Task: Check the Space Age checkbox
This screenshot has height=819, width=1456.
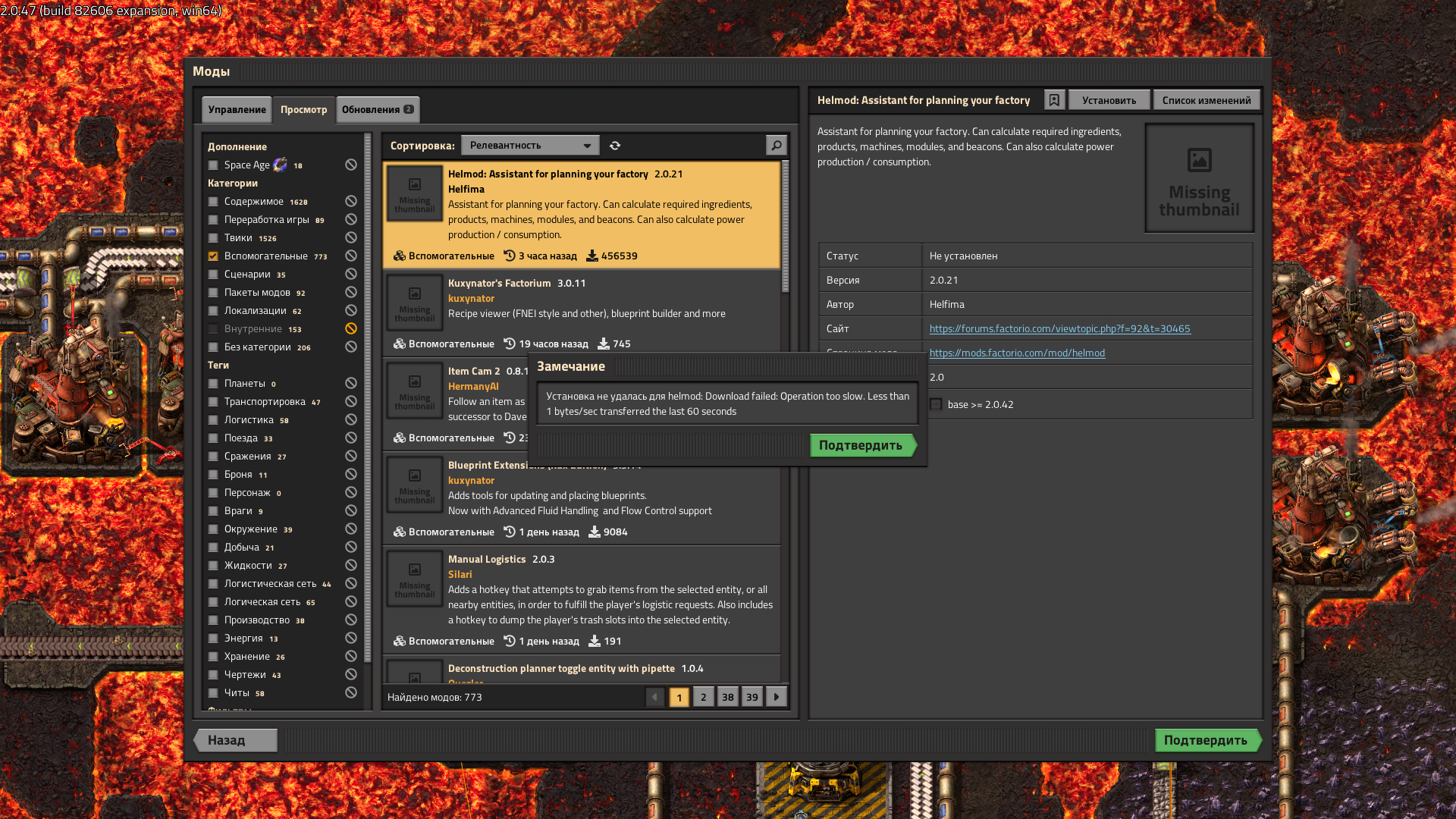Action: (x=213, y=165)
